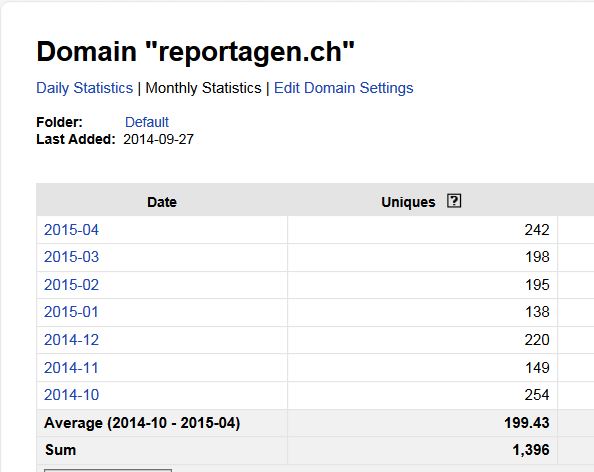Click the Date column header
The image size is (594, 472).
pyautogui.click(x=162, y=202)
